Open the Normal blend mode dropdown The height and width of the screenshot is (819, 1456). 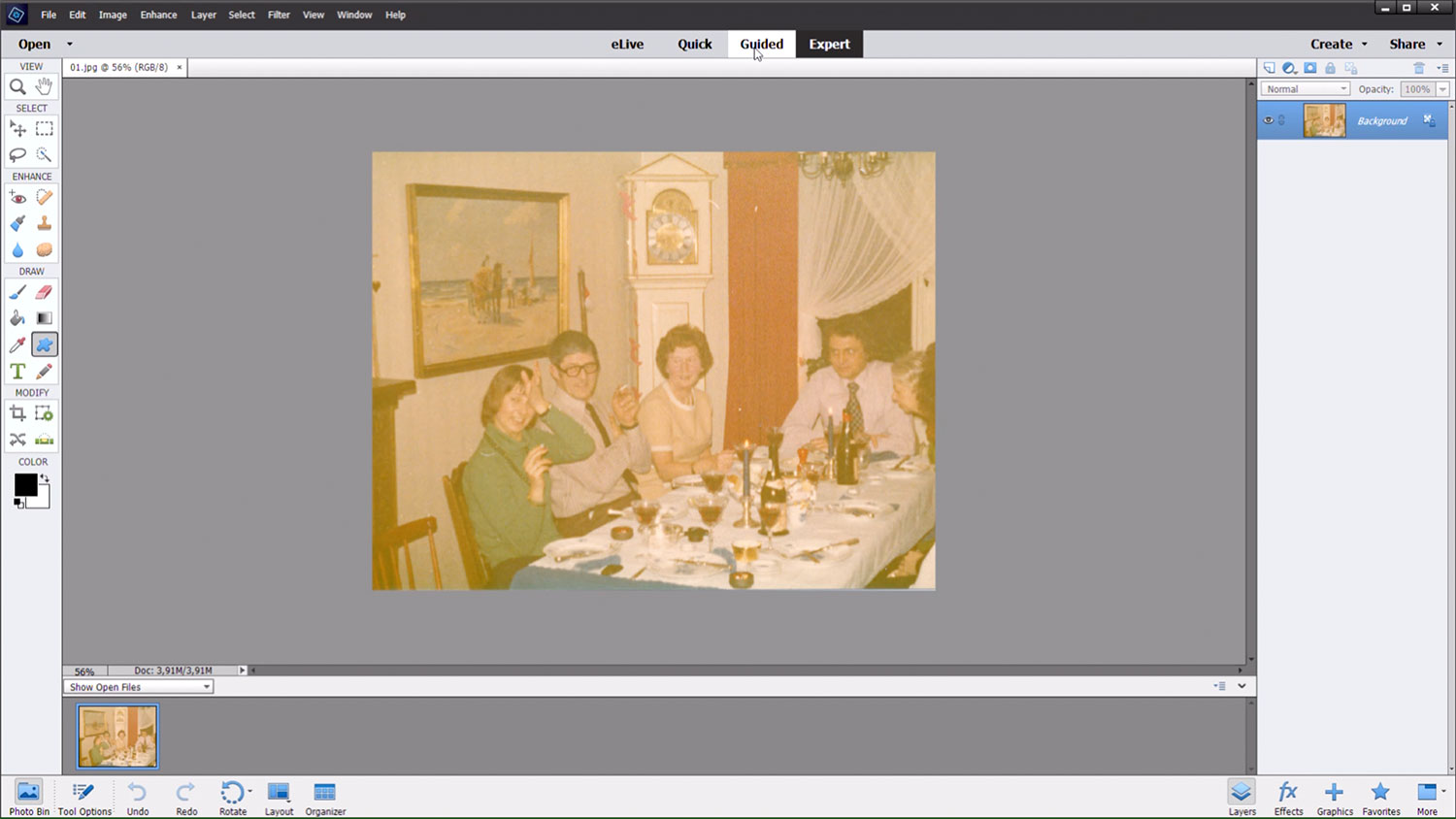(1305, 89)
